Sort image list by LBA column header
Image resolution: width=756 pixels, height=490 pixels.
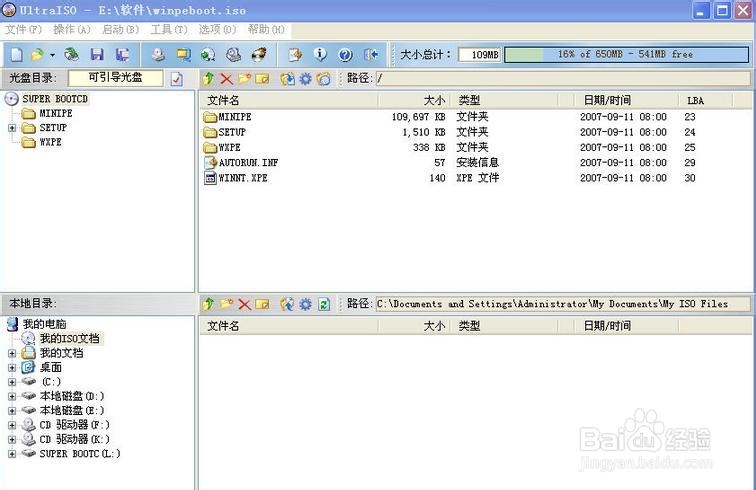click(705, 100)
